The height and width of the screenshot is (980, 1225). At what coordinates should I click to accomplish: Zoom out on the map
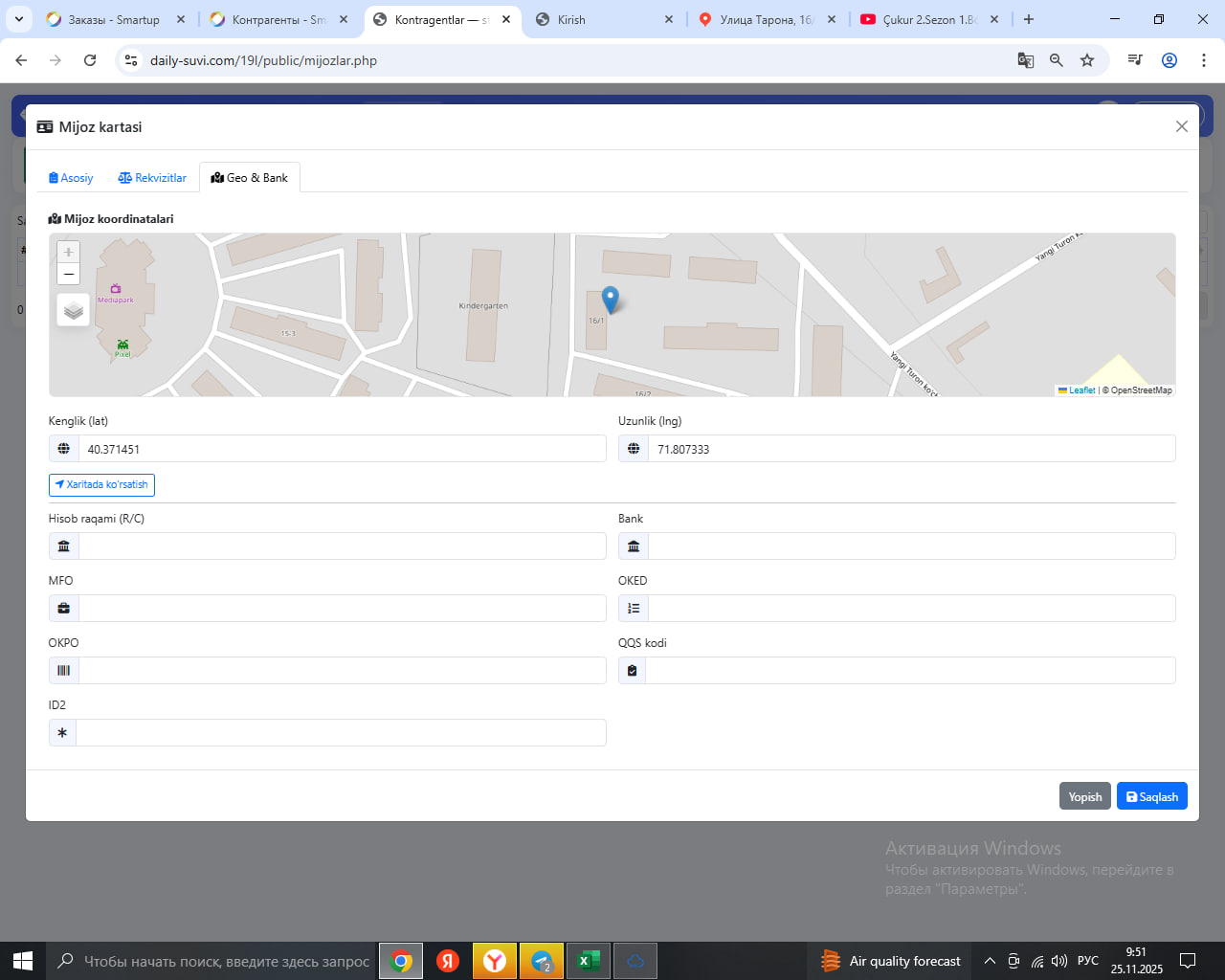click(x=68, y=275)
